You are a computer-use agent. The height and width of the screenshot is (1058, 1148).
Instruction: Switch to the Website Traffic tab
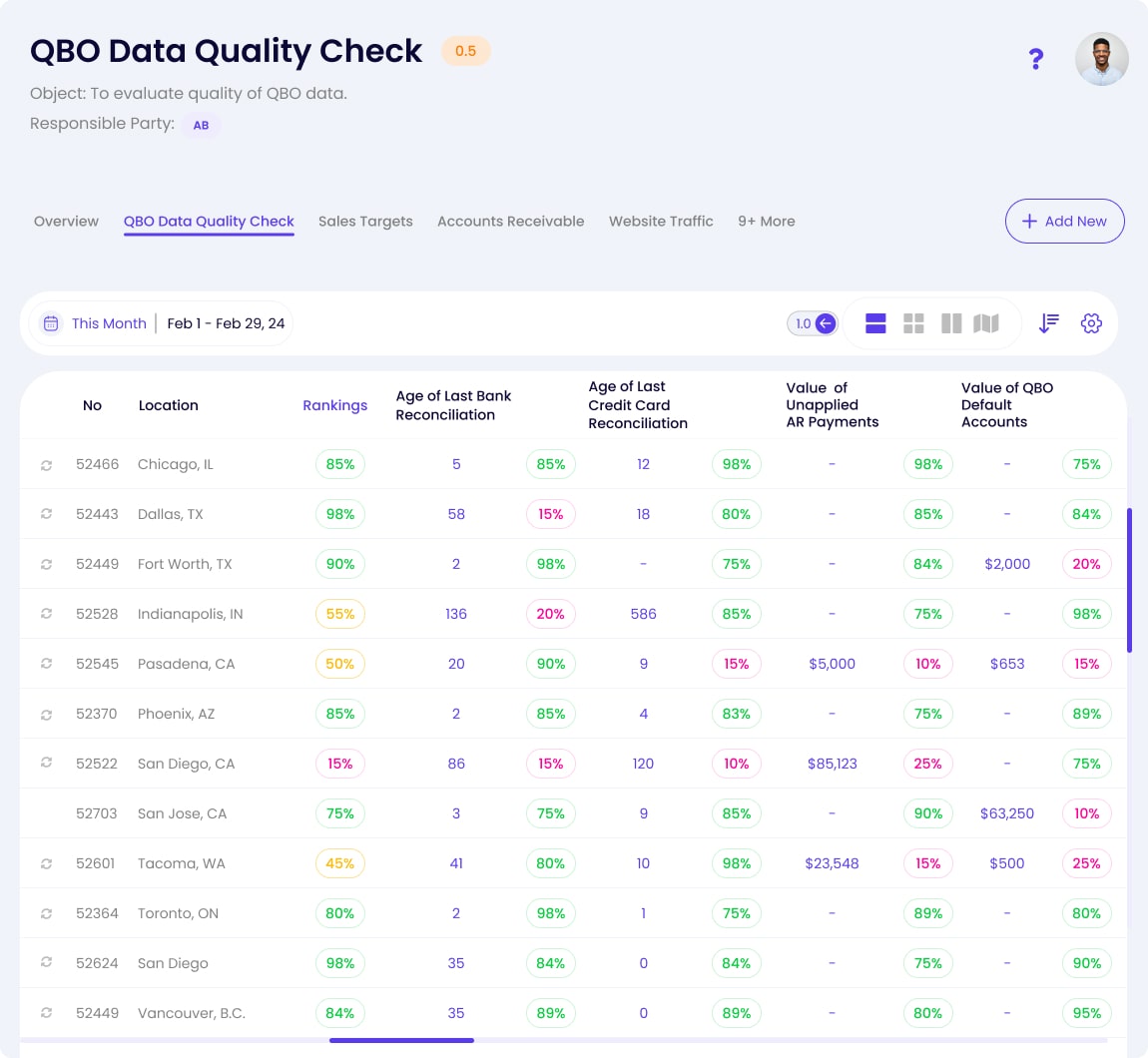click(x=661, y=222)
